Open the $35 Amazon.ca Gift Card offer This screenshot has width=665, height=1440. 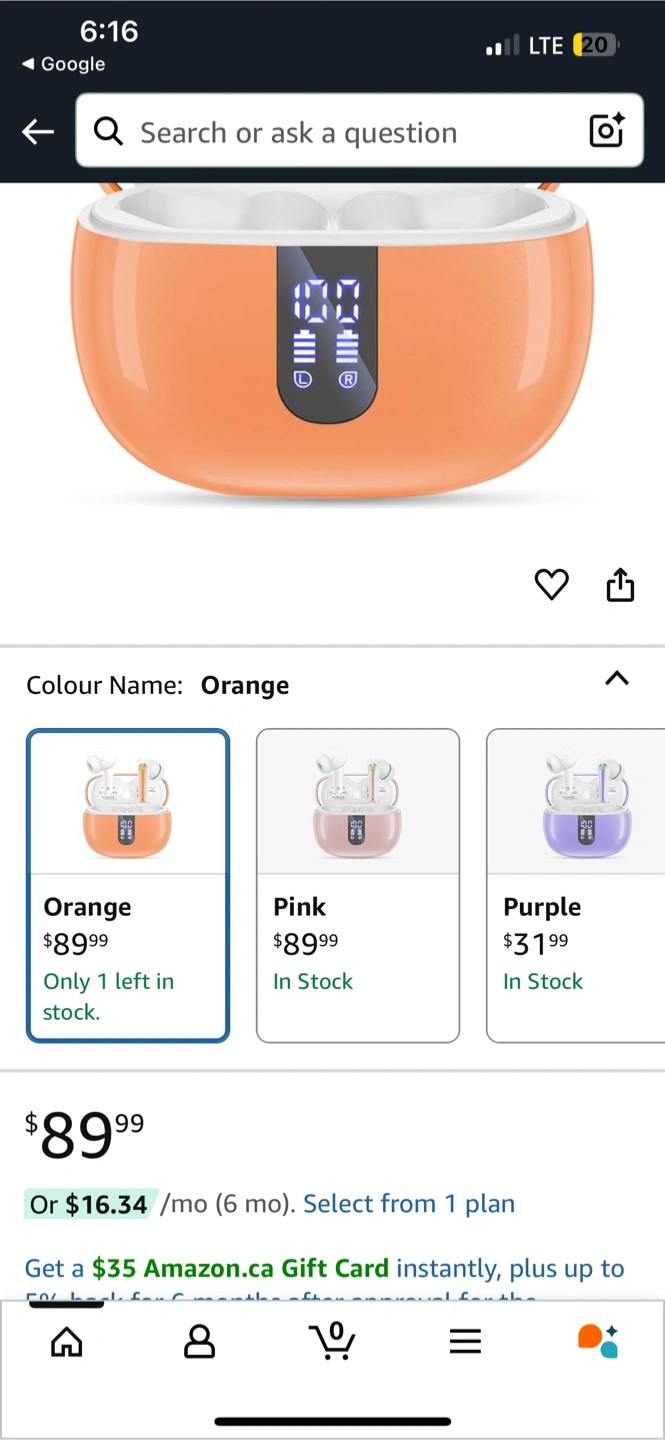[x=240, y=1269]
